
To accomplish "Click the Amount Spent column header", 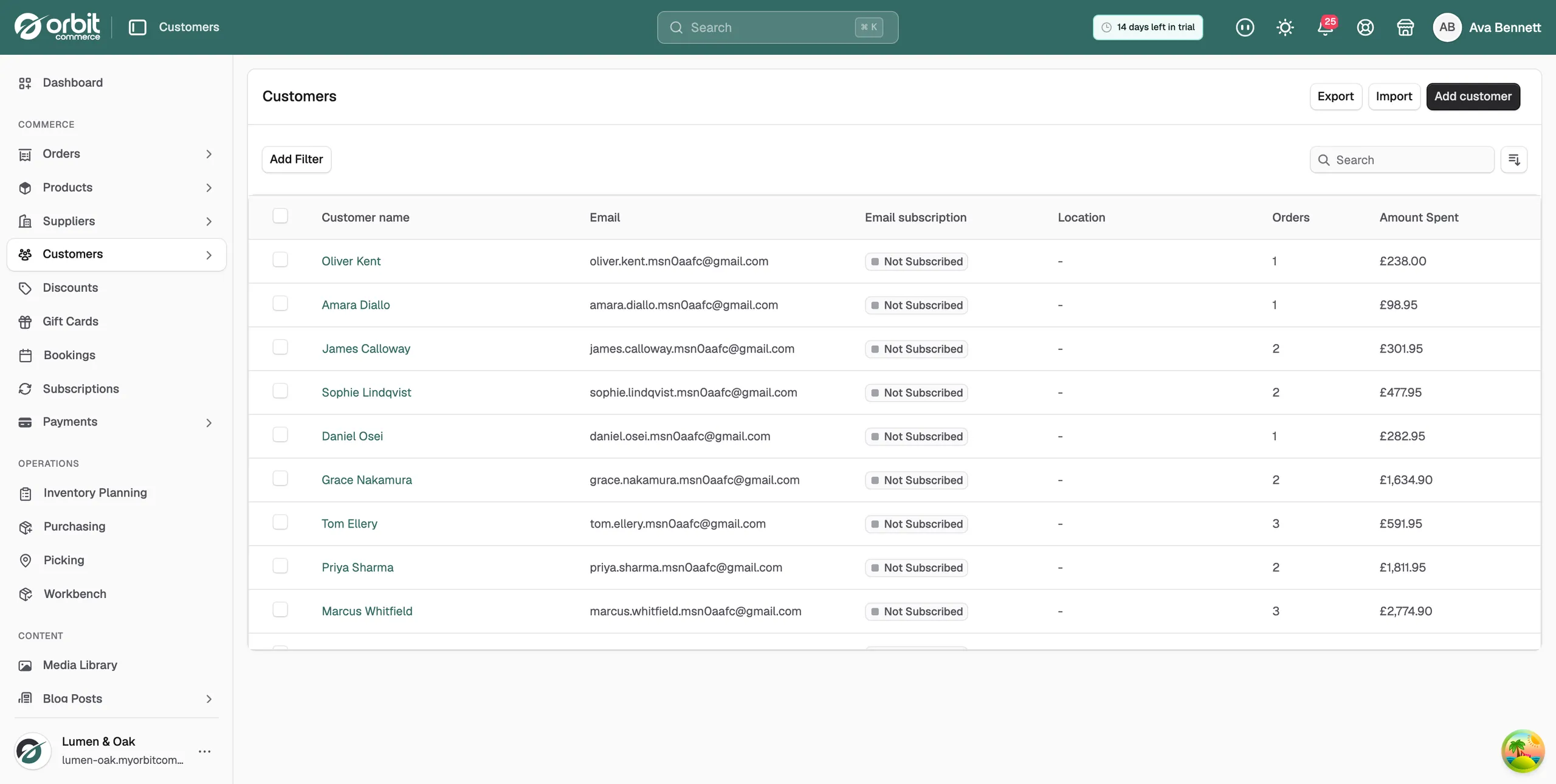I will (x=1419, y=218).
